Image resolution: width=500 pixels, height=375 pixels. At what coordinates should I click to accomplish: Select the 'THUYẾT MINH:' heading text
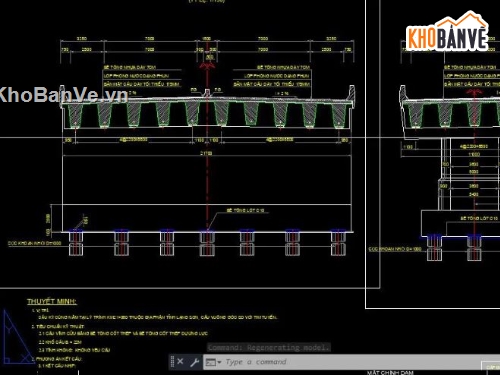click(52, 302)
